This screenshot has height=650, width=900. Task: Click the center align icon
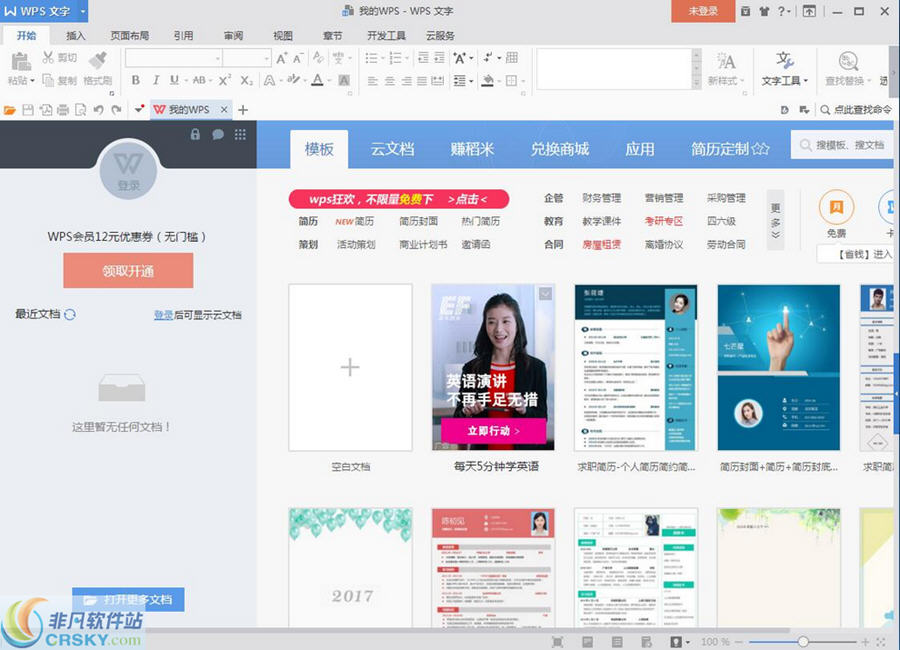click(390, 81)
